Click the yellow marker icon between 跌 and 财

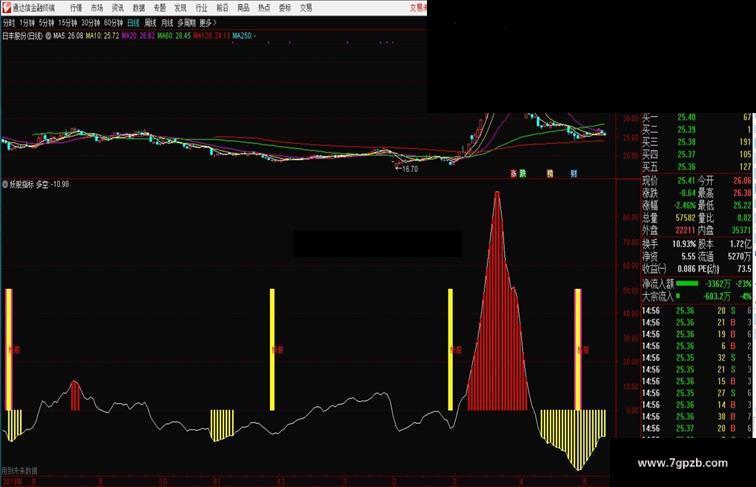click(x=550, y=174)
